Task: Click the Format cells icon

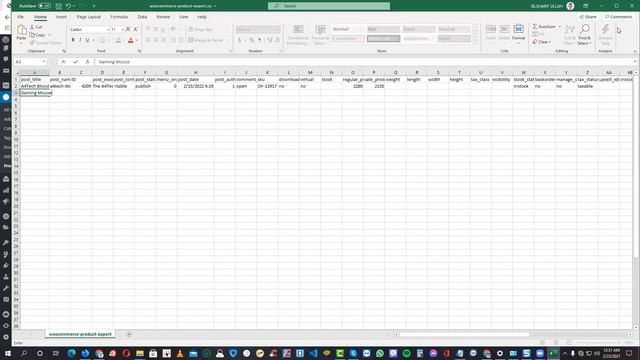Action: pos(518,30)
